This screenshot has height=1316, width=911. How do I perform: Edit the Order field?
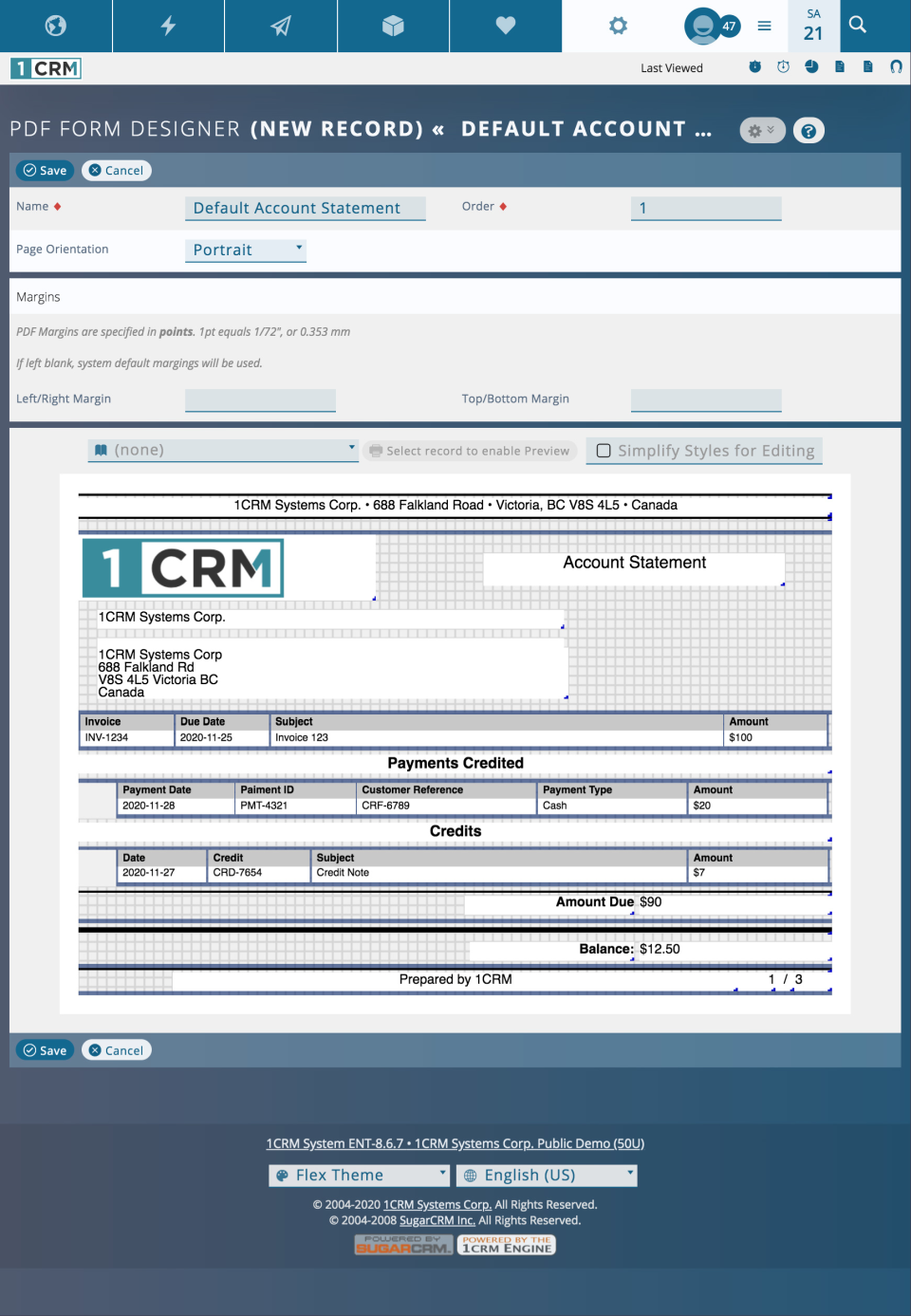coord(706,209)
